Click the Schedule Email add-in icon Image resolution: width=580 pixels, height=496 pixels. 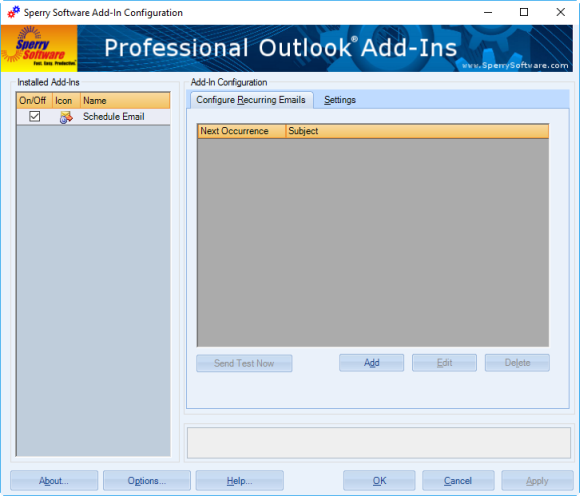pyautogui.click(x=65, y=117)
